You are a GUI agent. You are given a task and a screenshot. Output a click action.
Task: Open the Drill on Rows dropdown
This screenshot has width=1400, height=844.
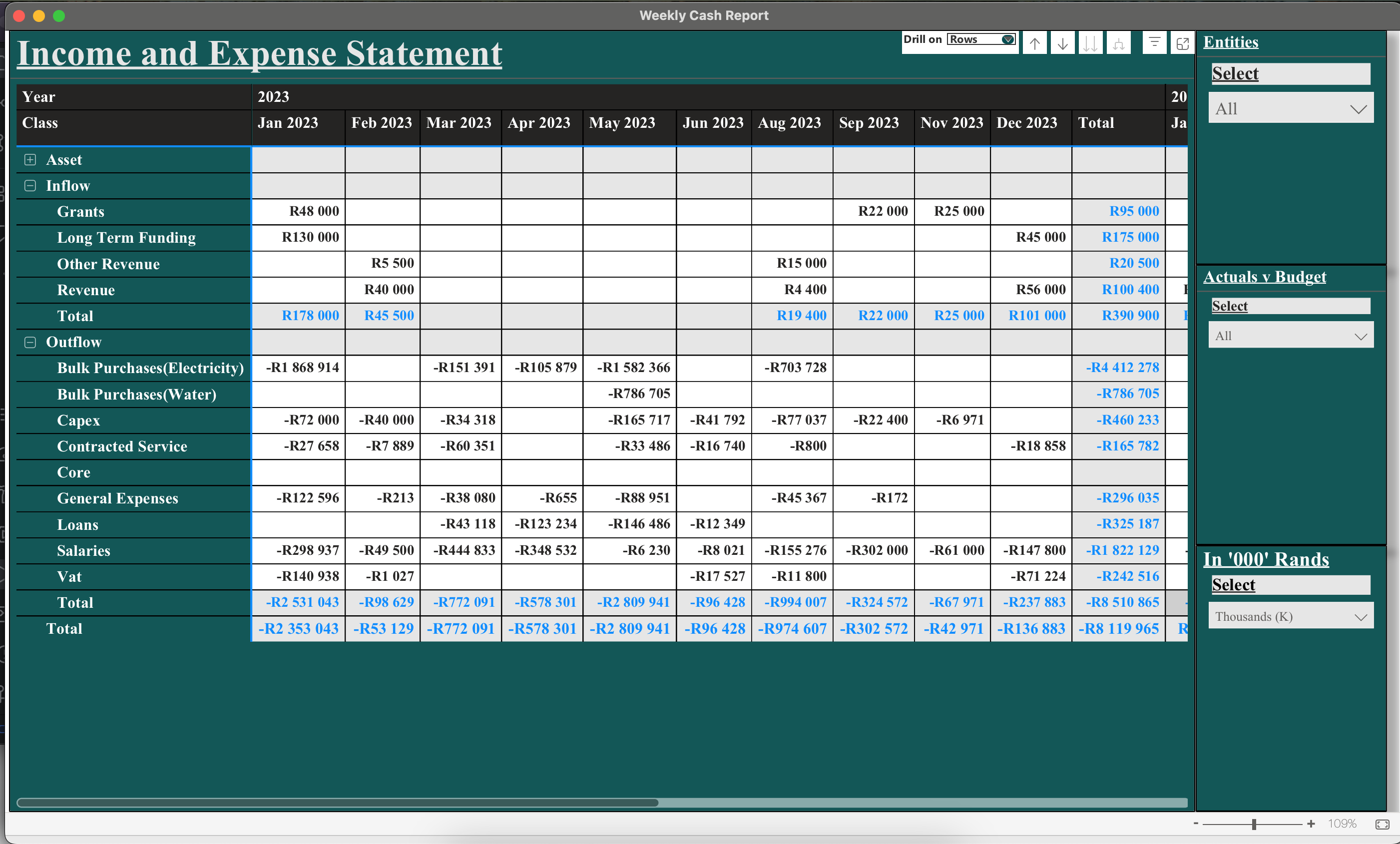click(x=981, y=39)
